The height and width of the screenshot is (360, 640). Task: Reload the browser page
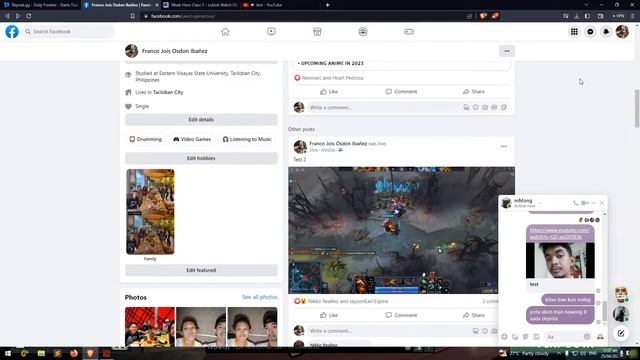click(29, 16)
